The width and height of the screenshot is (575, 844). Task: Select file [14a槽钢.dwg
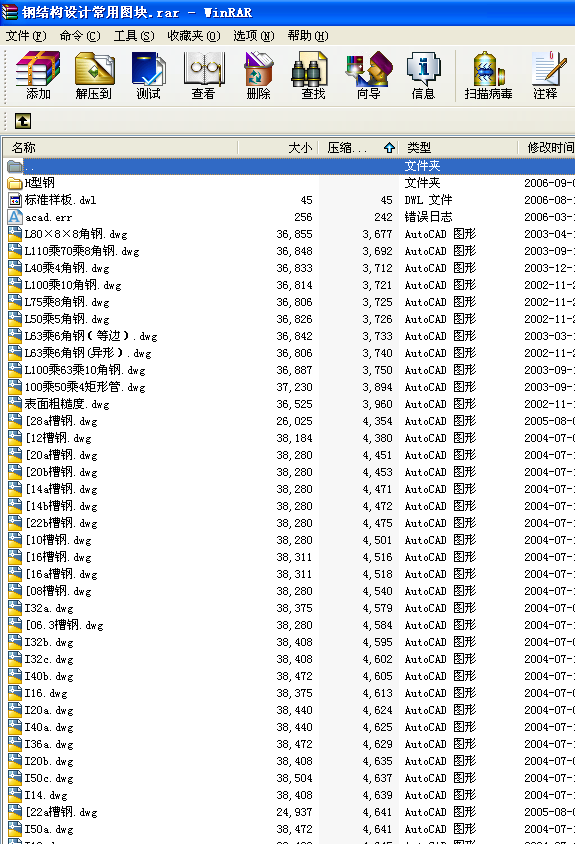[x=61, y=489]
